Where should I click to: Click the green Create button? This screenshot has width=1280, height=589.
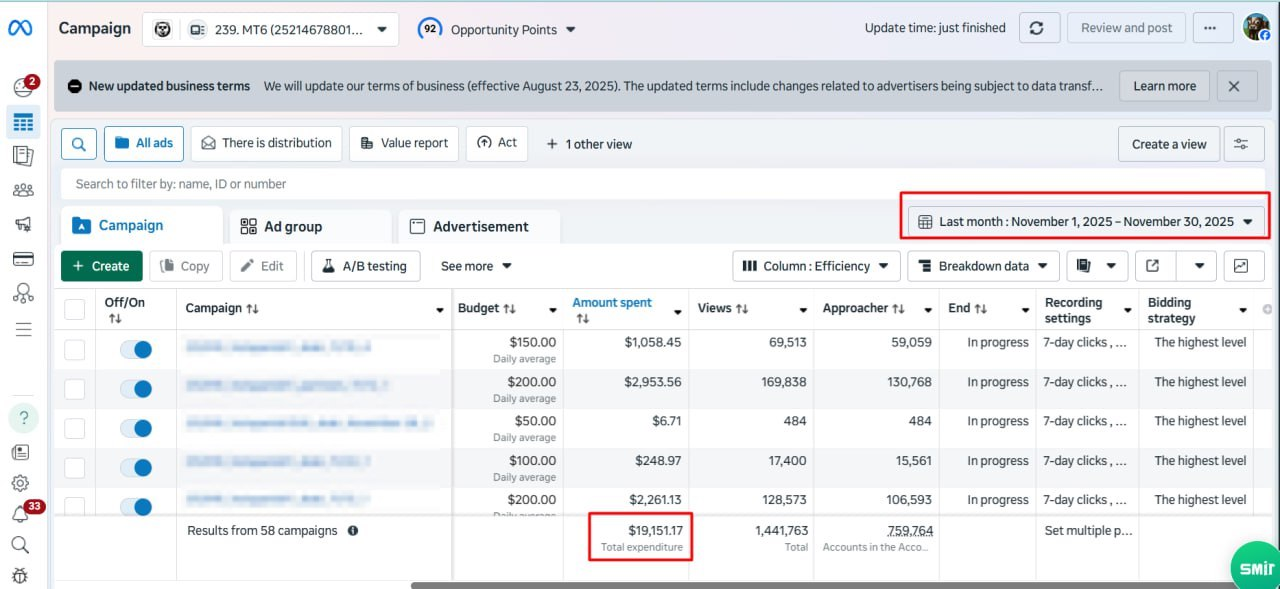pos(101,266)
